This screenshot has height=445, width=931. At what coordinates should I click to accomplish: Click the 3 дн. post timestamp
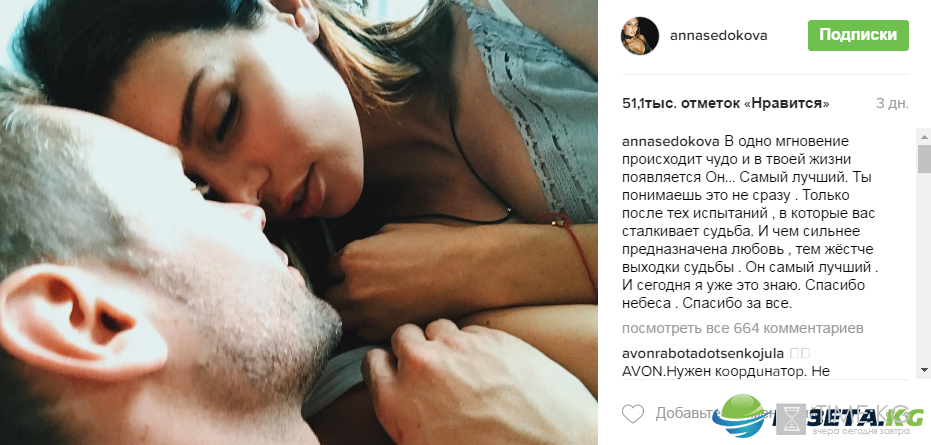(x=892, y=103)
